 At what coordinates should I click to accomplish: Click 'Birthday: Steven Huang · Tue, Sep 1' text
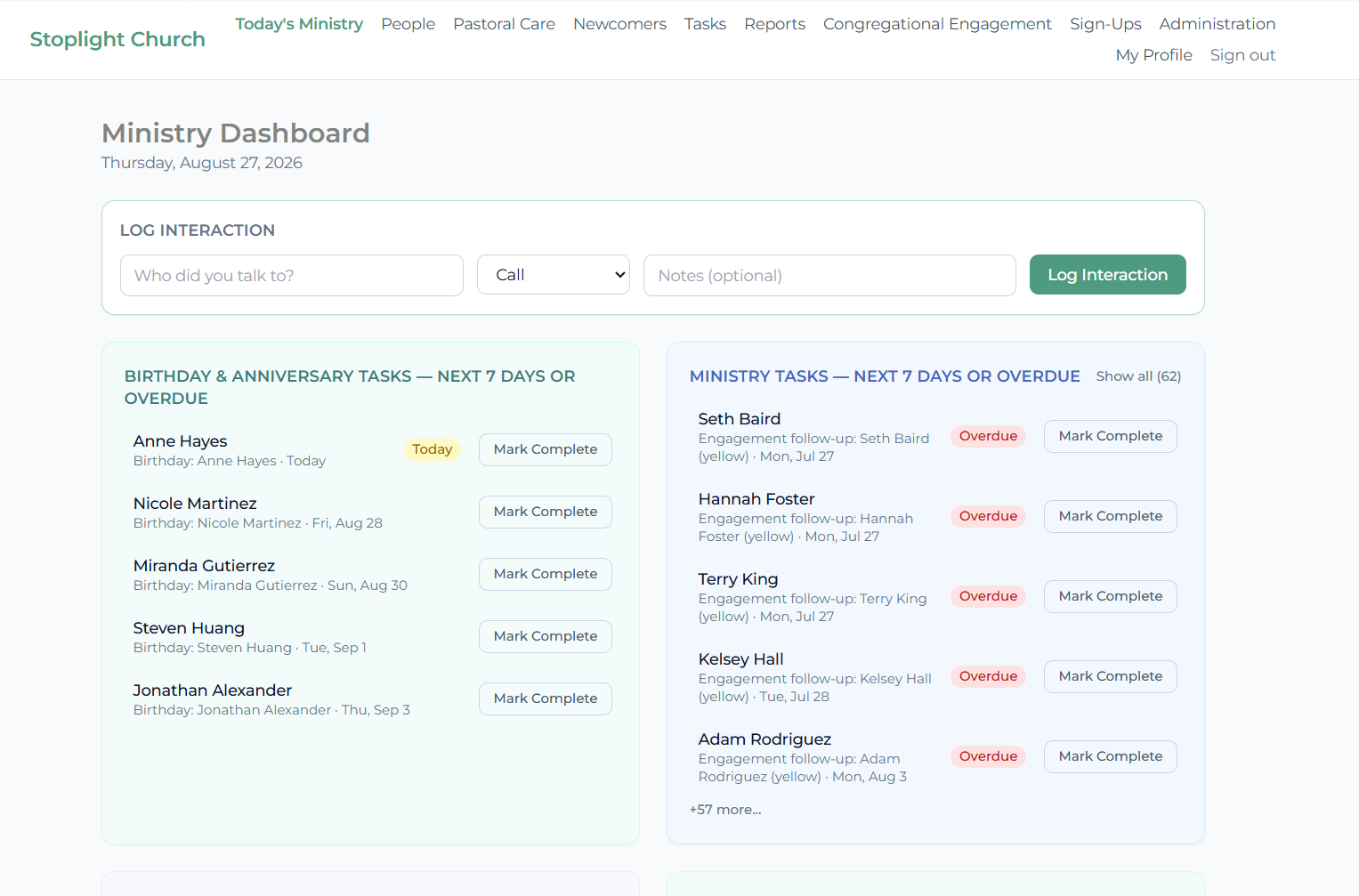coord(250,648)
